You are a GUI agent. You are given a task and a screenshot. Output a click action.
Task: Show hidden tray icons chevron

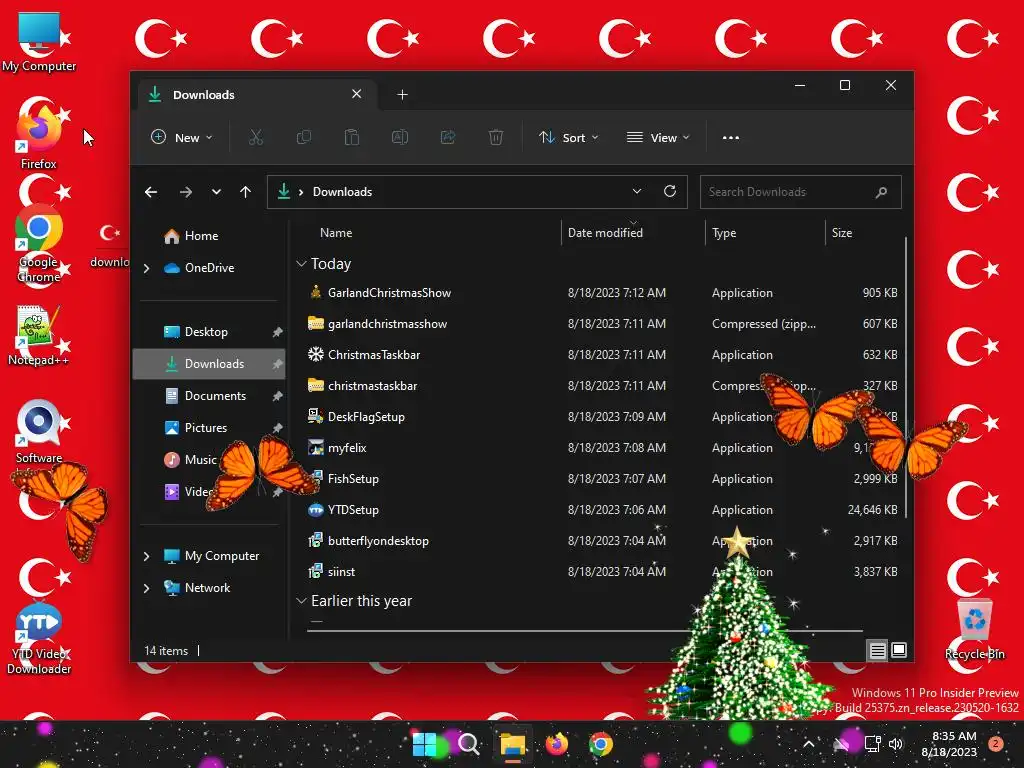coord(808,744)
